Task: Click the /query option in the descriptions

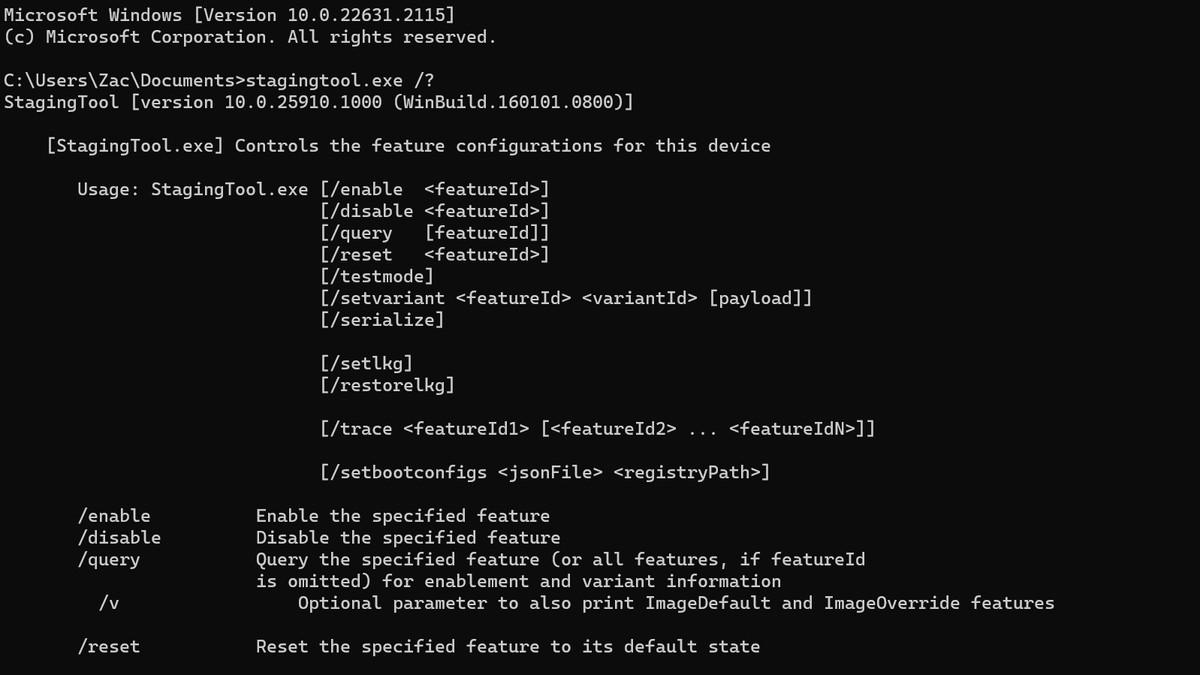Action: tap(109, 560)
